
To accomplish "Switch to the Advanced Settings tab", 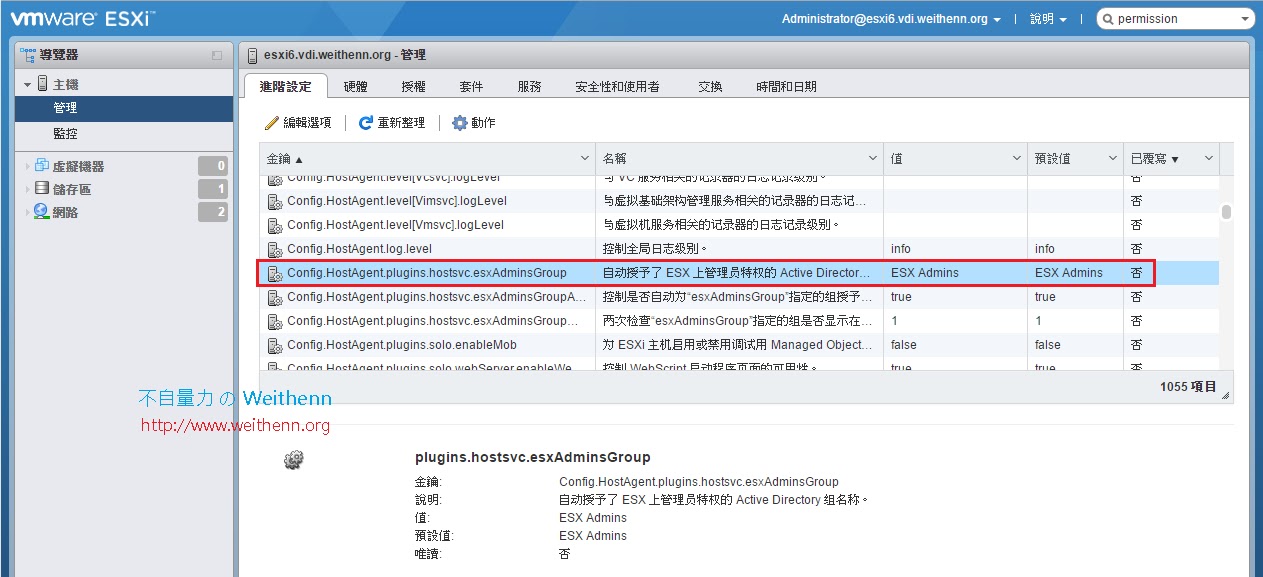I will coord(285,86).
